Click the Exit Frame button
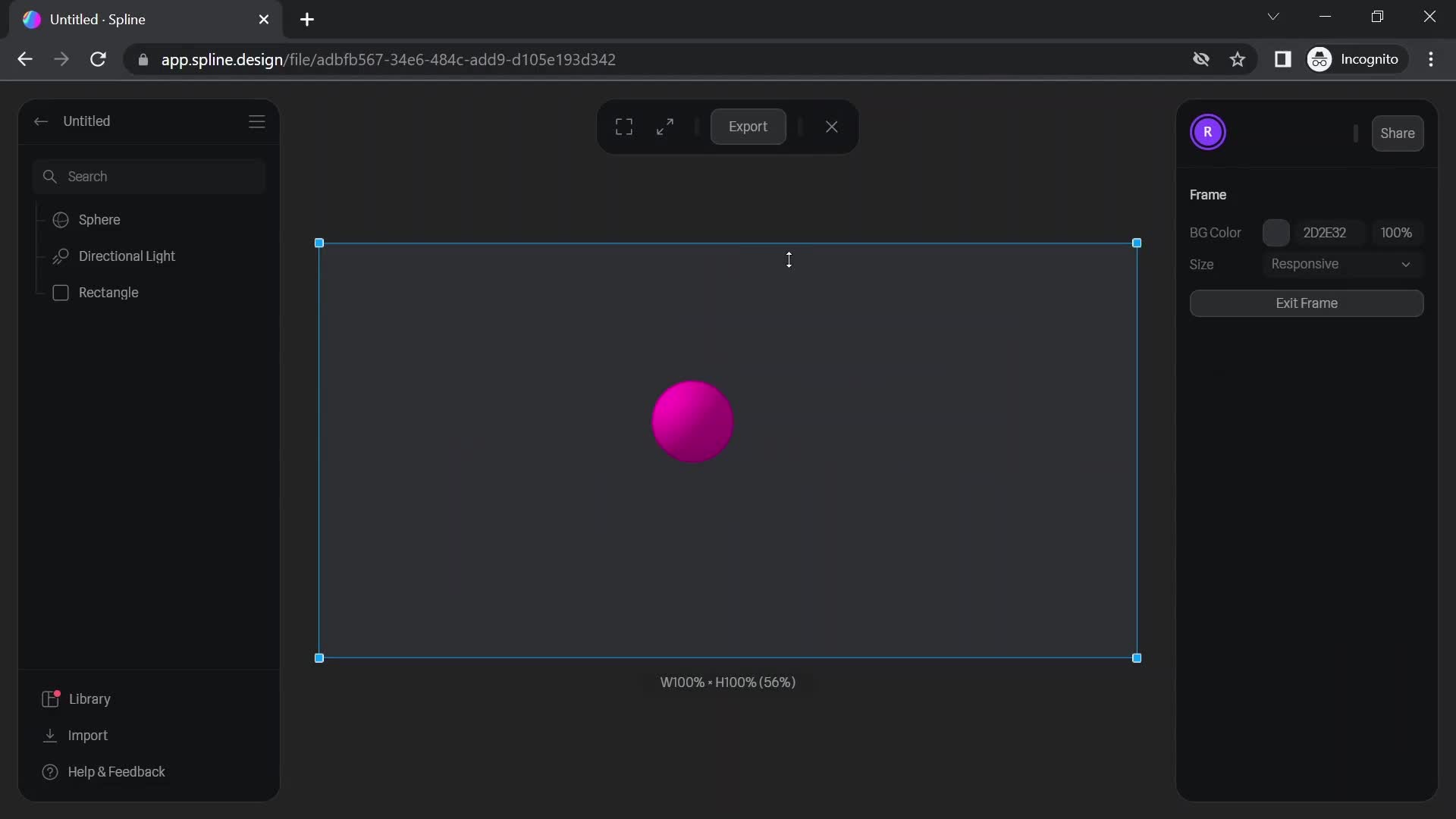Screen dimensions: 1456x819 [x=1306, y=303]
